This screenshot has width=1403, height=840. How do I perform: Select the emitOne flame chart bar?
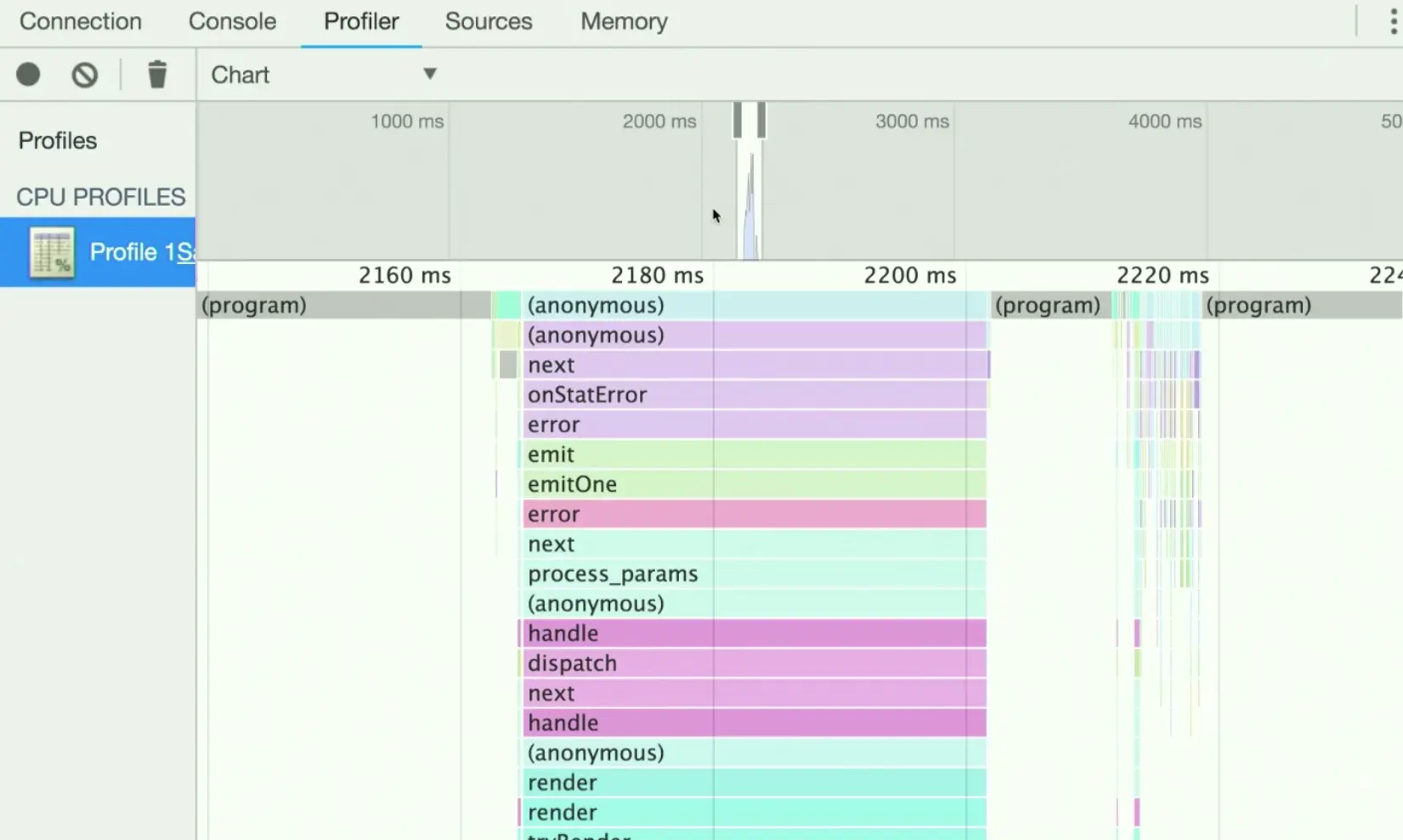(x=755, y=484)
